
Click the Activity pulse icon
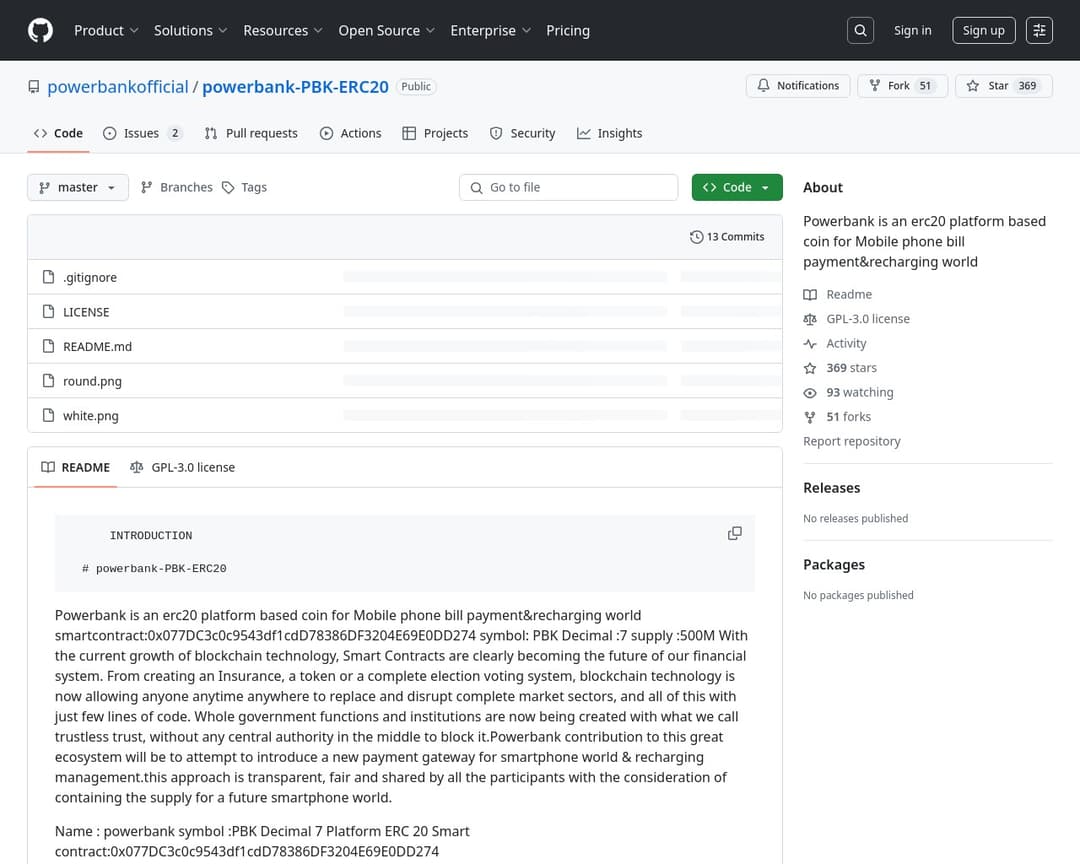tap(810, 343)
